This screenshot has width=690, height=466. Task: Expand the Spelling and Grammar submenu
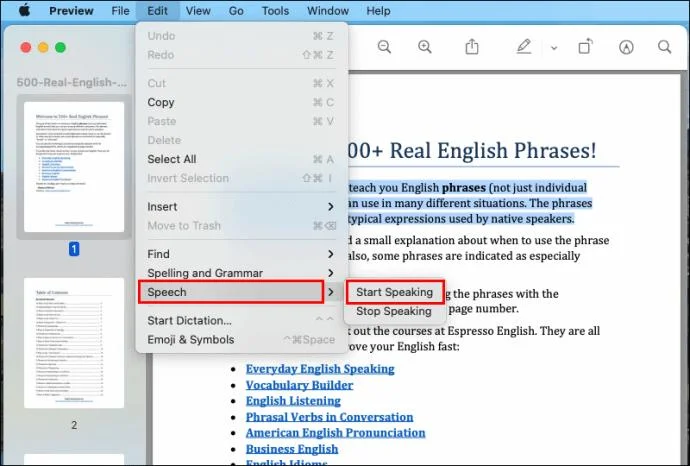point(241,273)
